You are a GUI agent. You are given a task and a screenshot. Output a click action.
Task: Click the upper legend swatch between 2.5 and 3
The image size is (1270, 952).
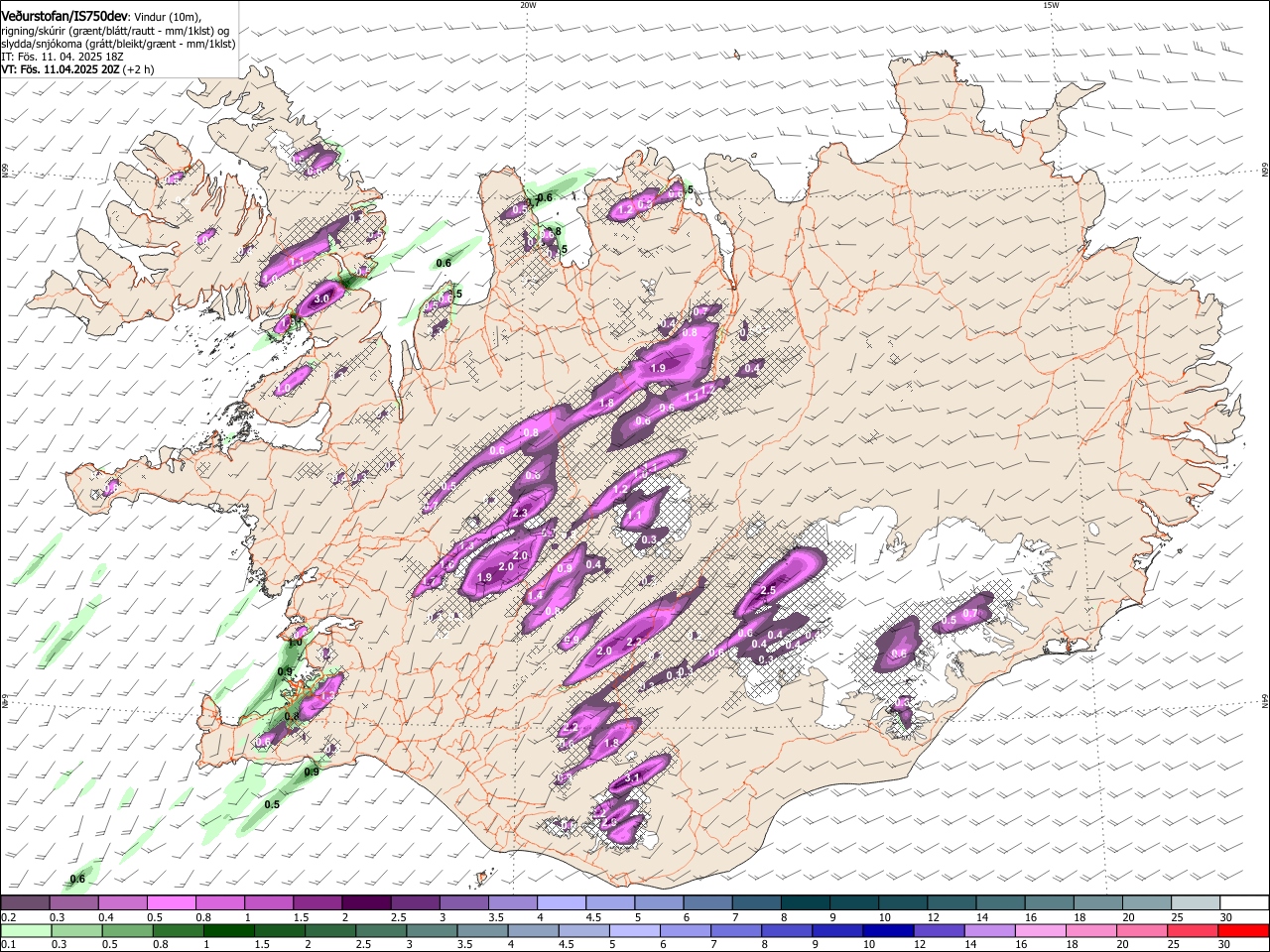pos(414,902)
